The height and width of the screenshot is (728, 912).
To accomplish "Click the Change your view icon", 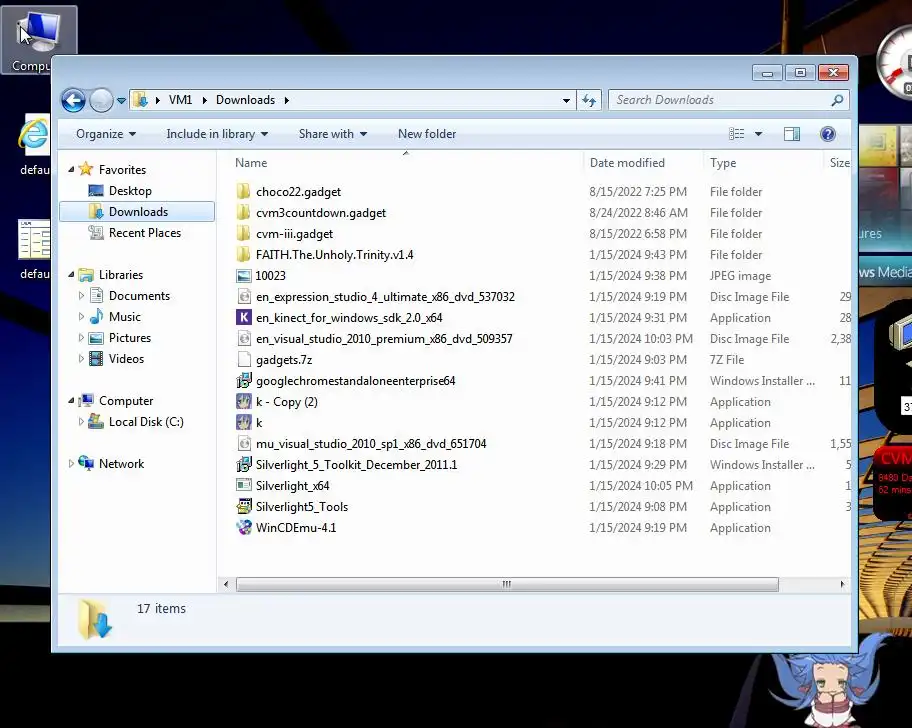I will click(736, 134).
